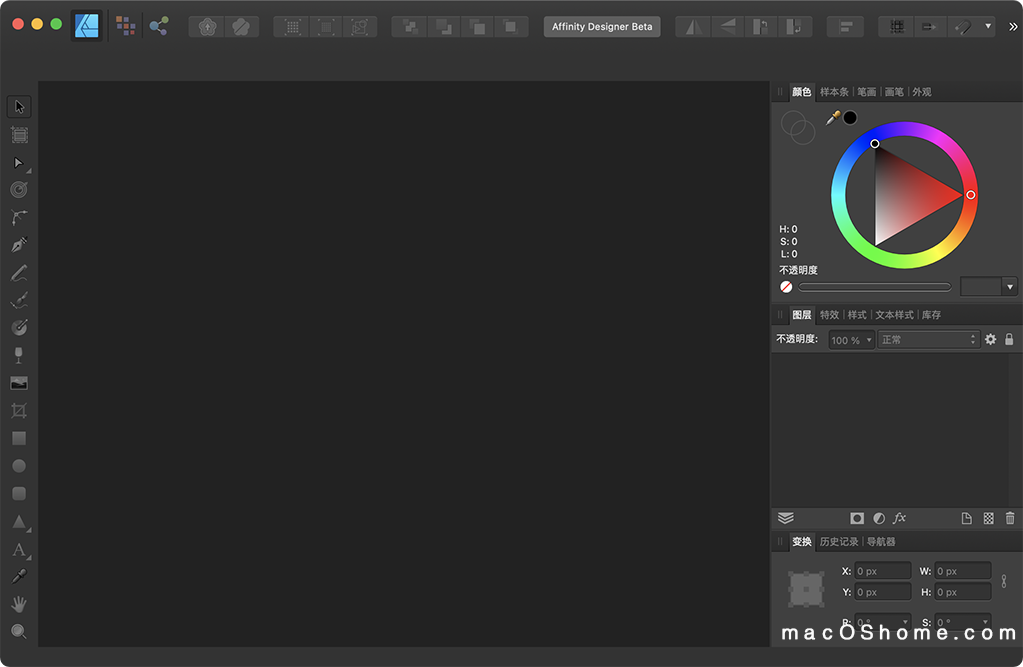The height and width of the screenshot is (667, 1023).
Task: Open the 100 % layer opacity dropdown
Action: point(851,340)
